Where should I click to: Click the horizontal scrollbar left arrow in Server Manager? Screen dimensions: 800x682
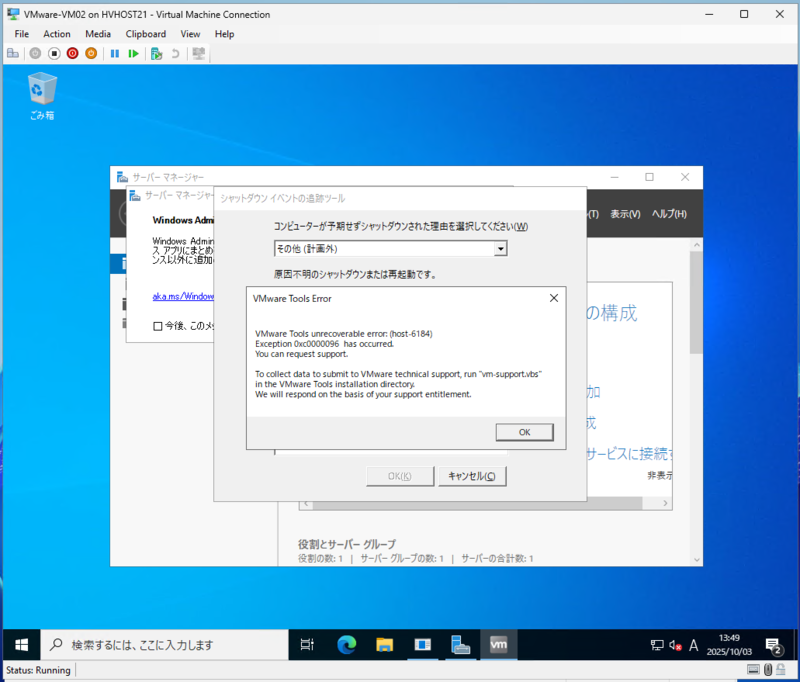pyautogui.click(x=306, y=503)
